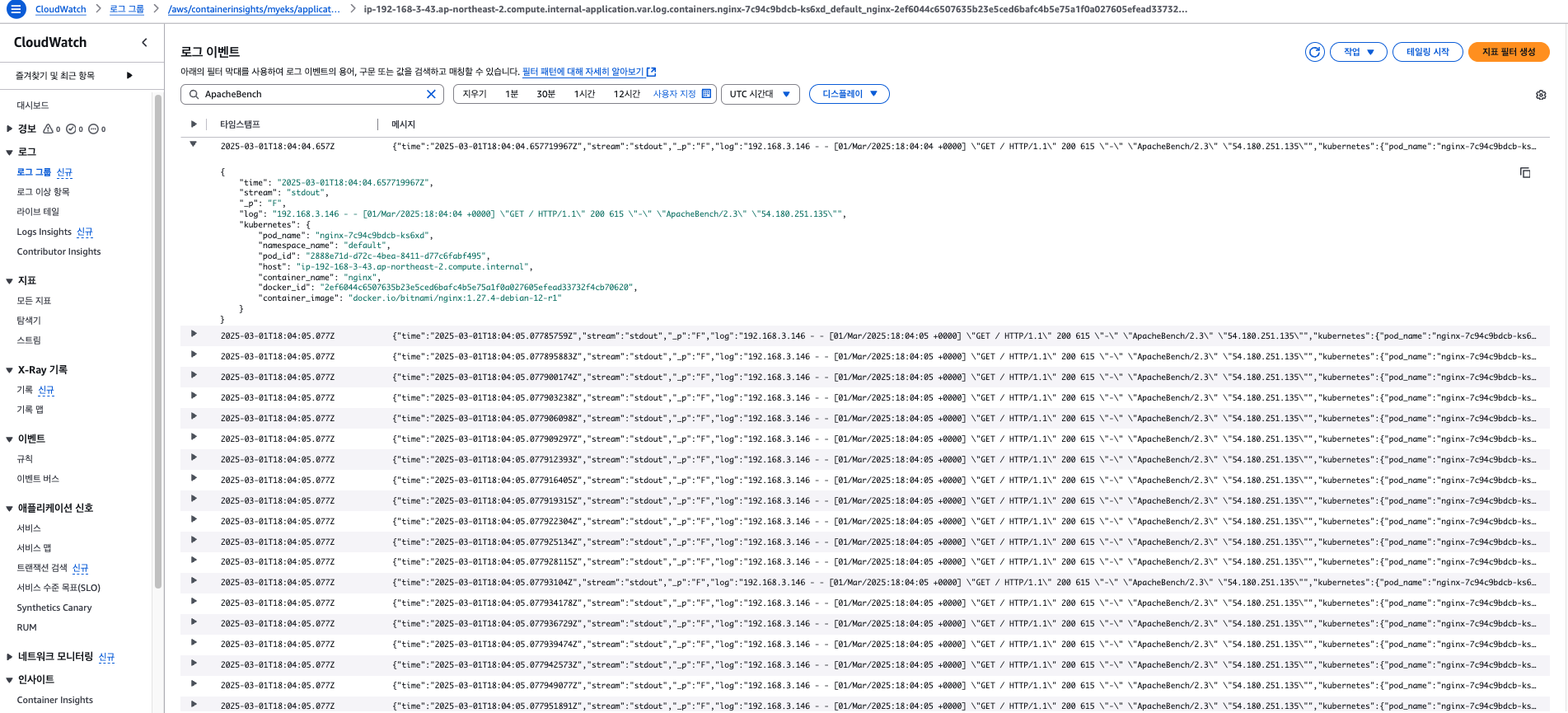Collapse the expanded first log event row
Screen dimensions: 1568x713
click(x=194, y=144)
